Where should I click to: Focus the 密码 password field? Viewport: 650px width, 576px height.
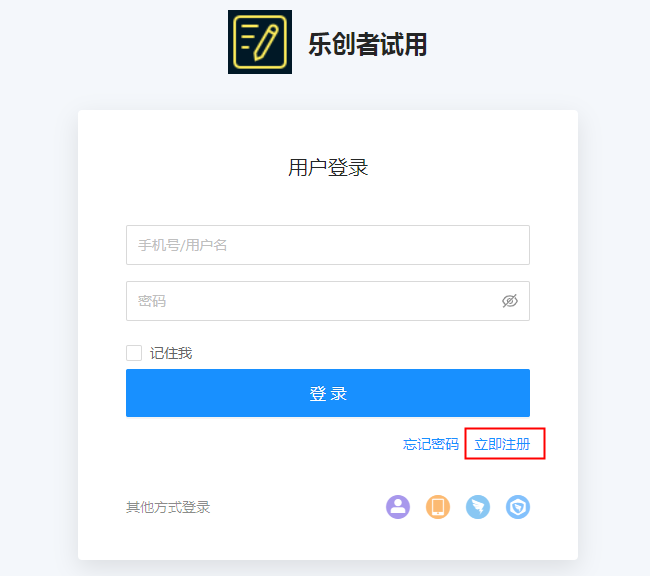pos(328,301)
